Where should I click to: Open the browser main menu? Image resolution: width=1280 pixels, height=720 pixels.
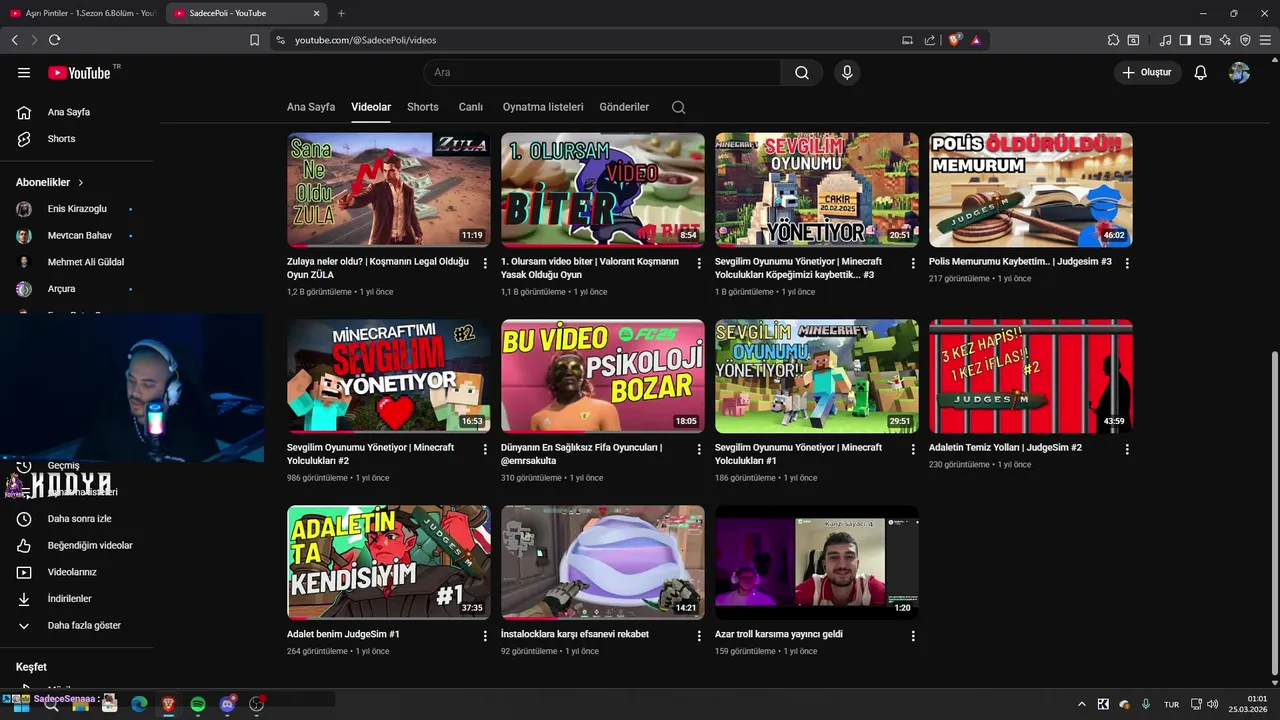[1265, 40]
